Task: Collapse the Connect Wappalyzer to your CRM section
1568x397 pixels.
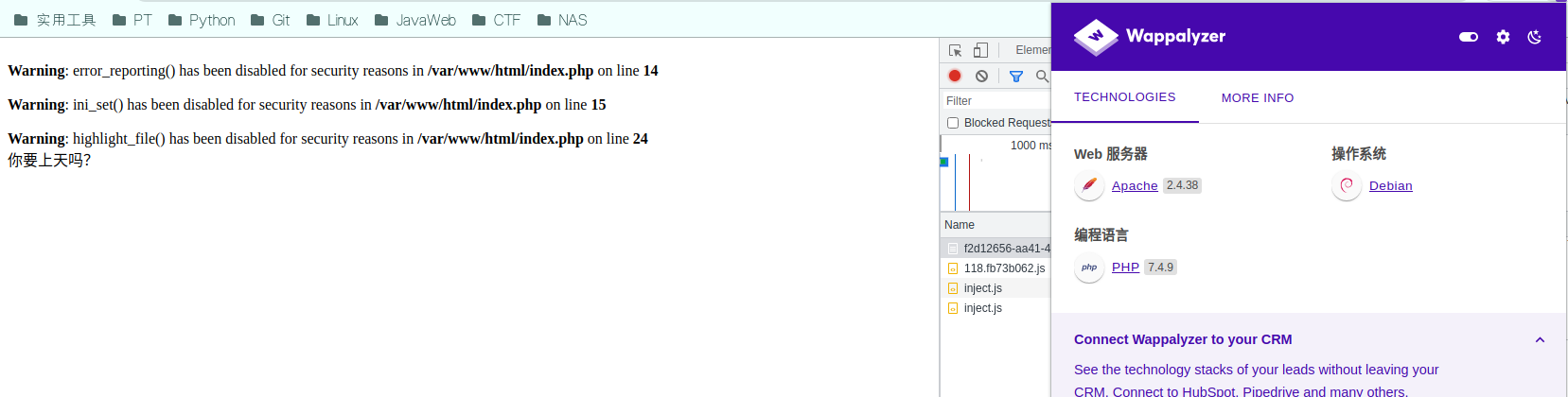Action: pyautogui.click(x=1540, y=340)
